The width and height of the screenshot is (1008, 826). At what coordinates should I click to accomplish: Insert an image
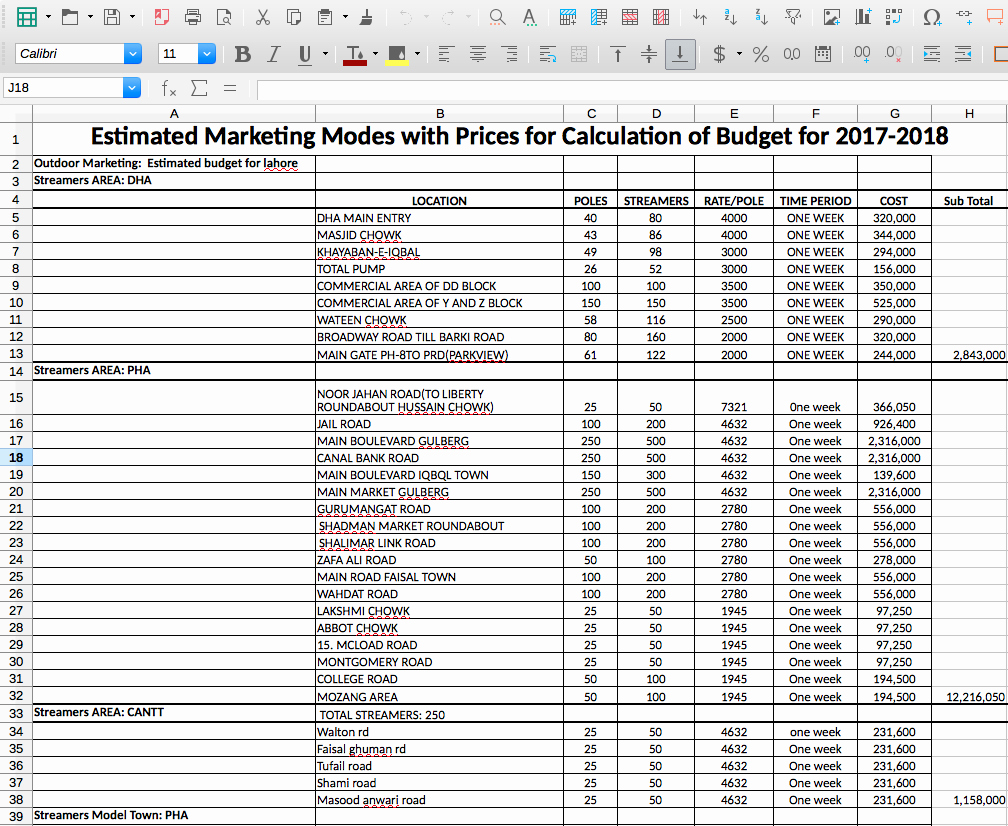pos(832,17)
